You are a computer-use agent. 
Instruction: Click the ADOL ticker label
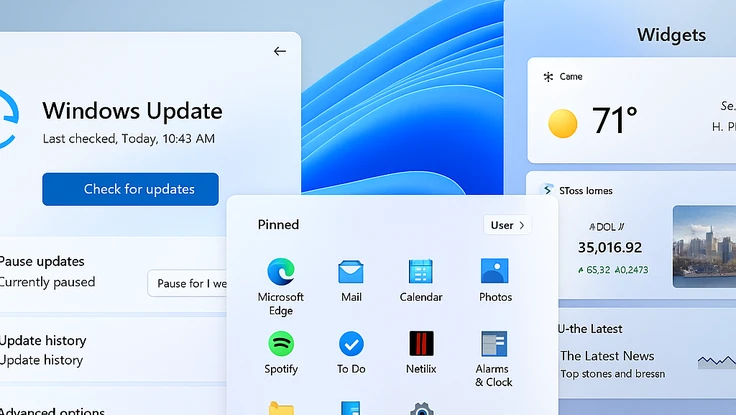click(x=606, y=227)
